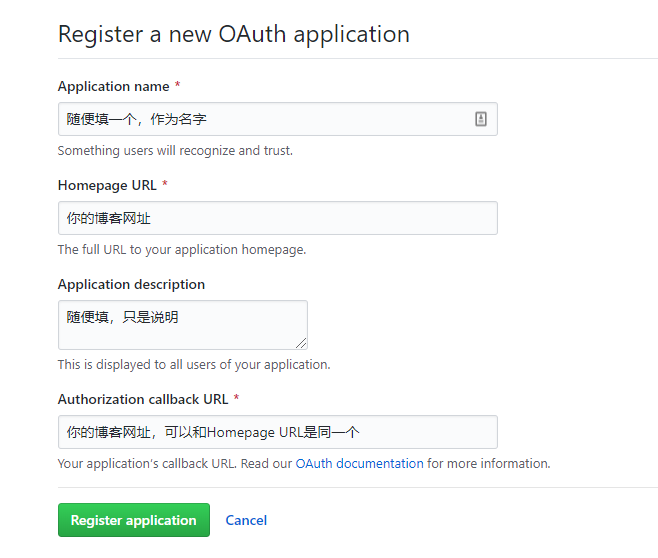Click the red asterisk beside Application name
The height and width of the screenshot is (558, 658).
[x=178, y=84]
